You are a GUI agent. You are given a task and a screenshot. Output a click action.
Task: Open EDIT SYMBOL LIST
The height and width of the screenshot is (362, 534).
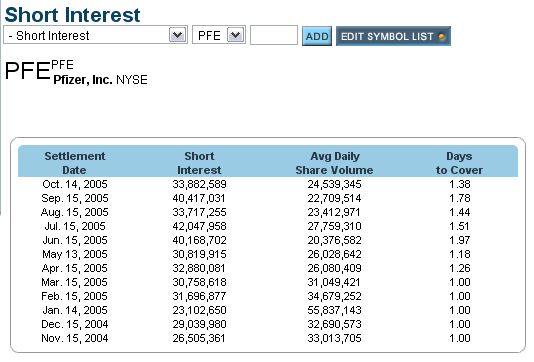[x=393, y=36]
